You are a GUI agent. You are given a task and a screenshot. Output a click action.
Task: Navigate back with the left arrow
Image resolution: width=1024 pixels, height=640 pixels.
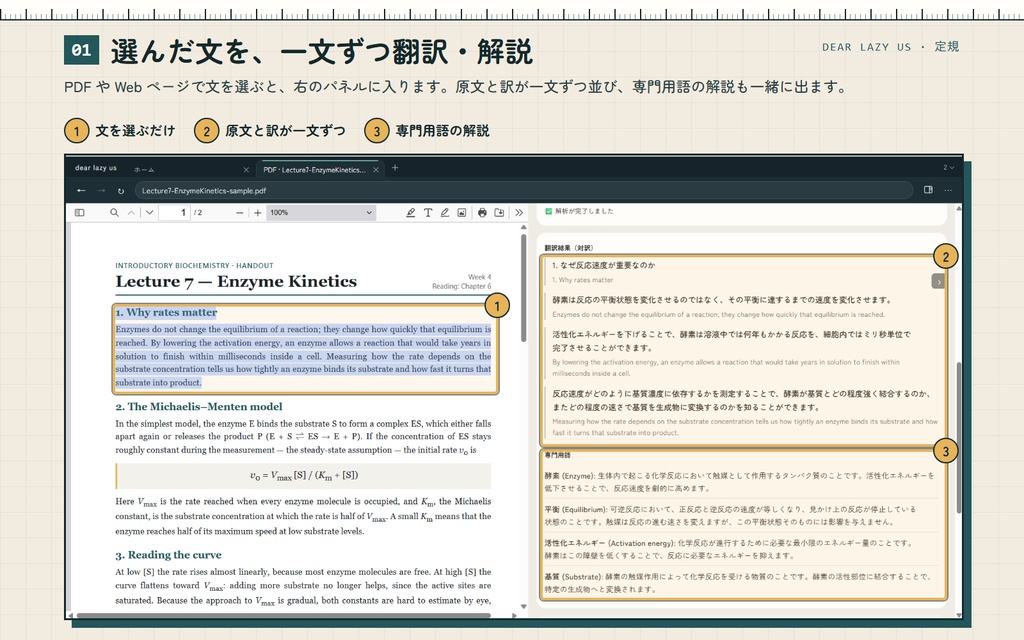pos(81,191)
